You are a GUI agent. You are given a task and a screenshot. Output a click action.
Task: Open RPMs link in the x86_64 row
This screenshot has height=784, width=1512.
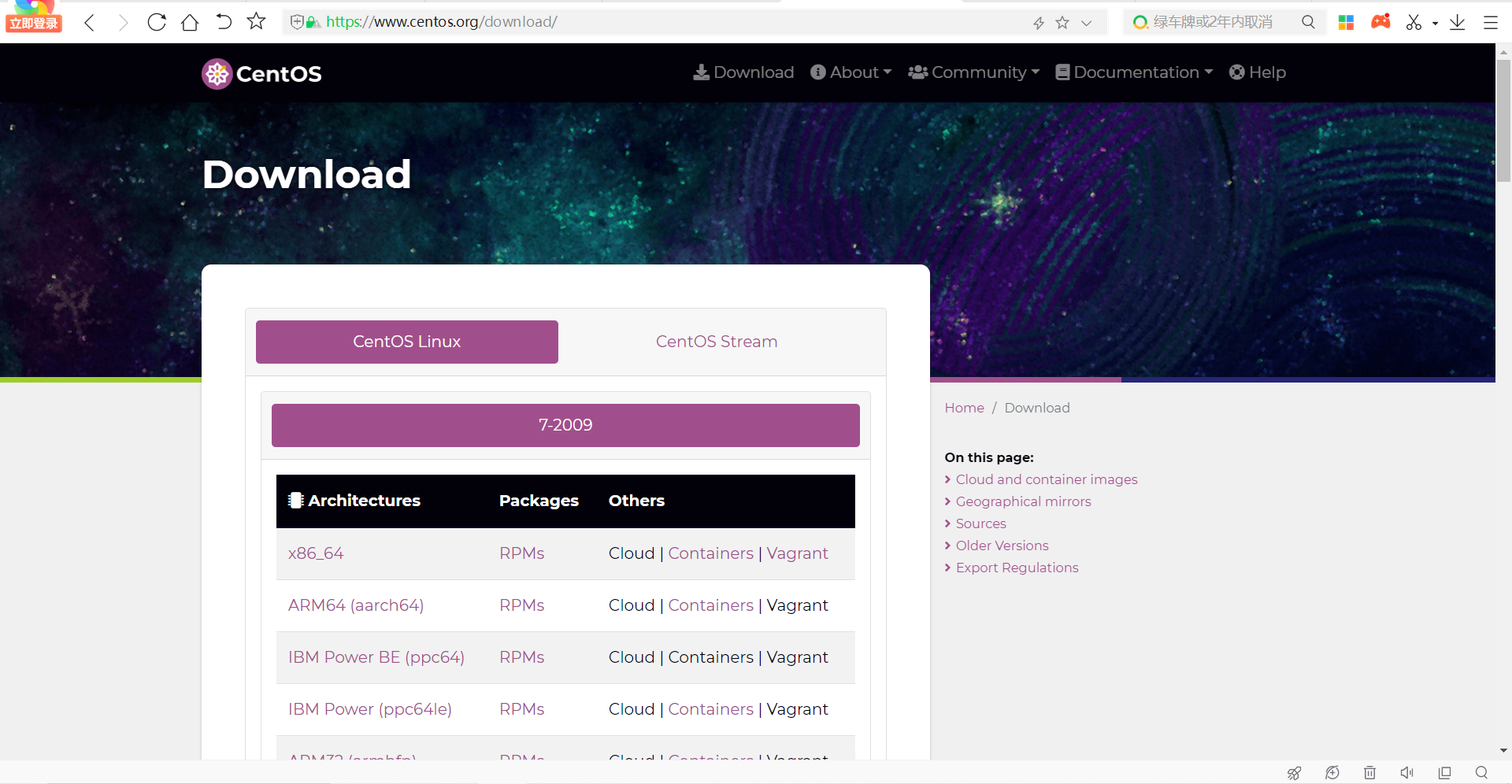[x=522, y=553]
